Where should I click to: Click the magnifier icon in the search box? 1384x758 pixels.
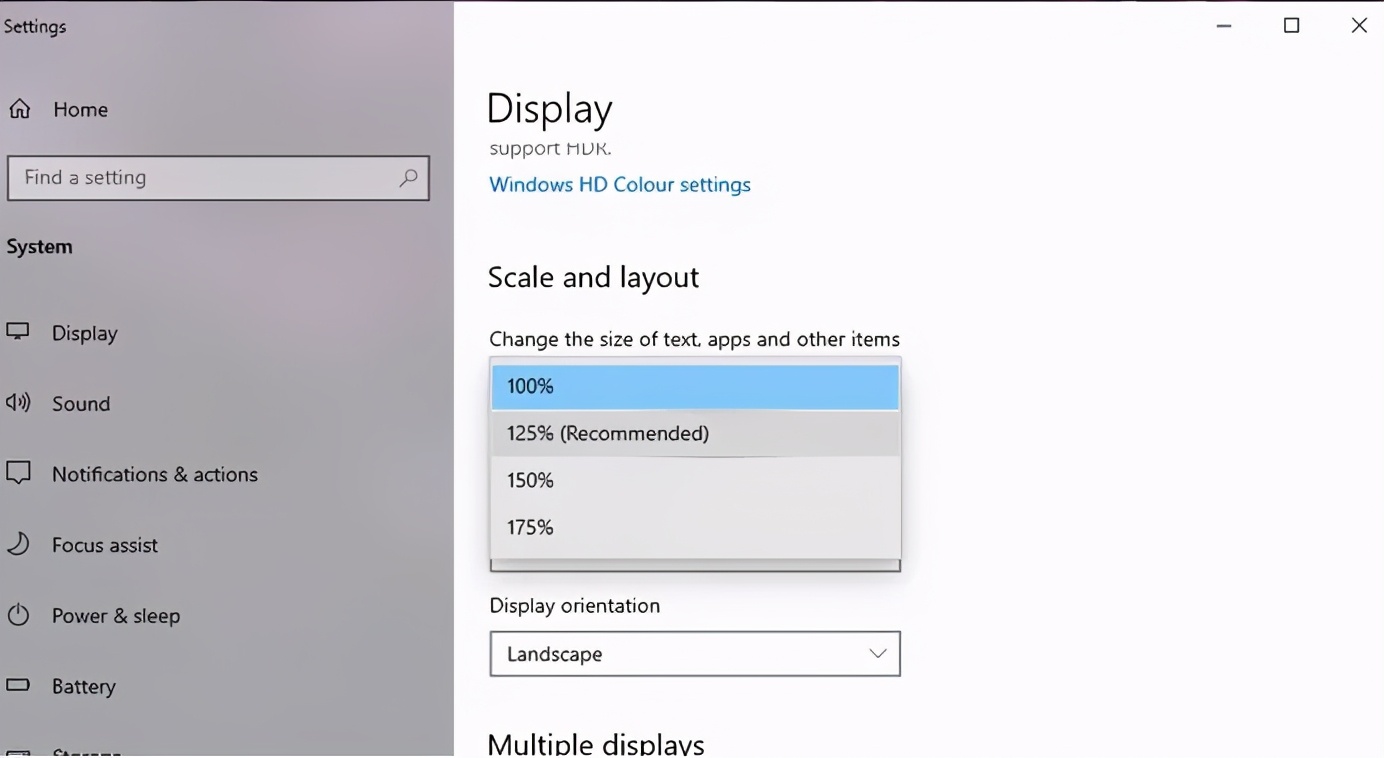click(408, 177)
